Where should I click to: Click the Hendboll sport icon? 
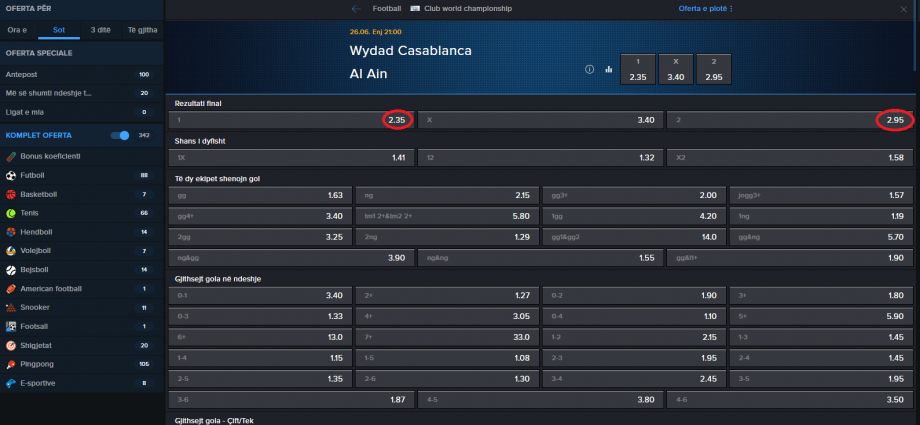tap(11, 232)
